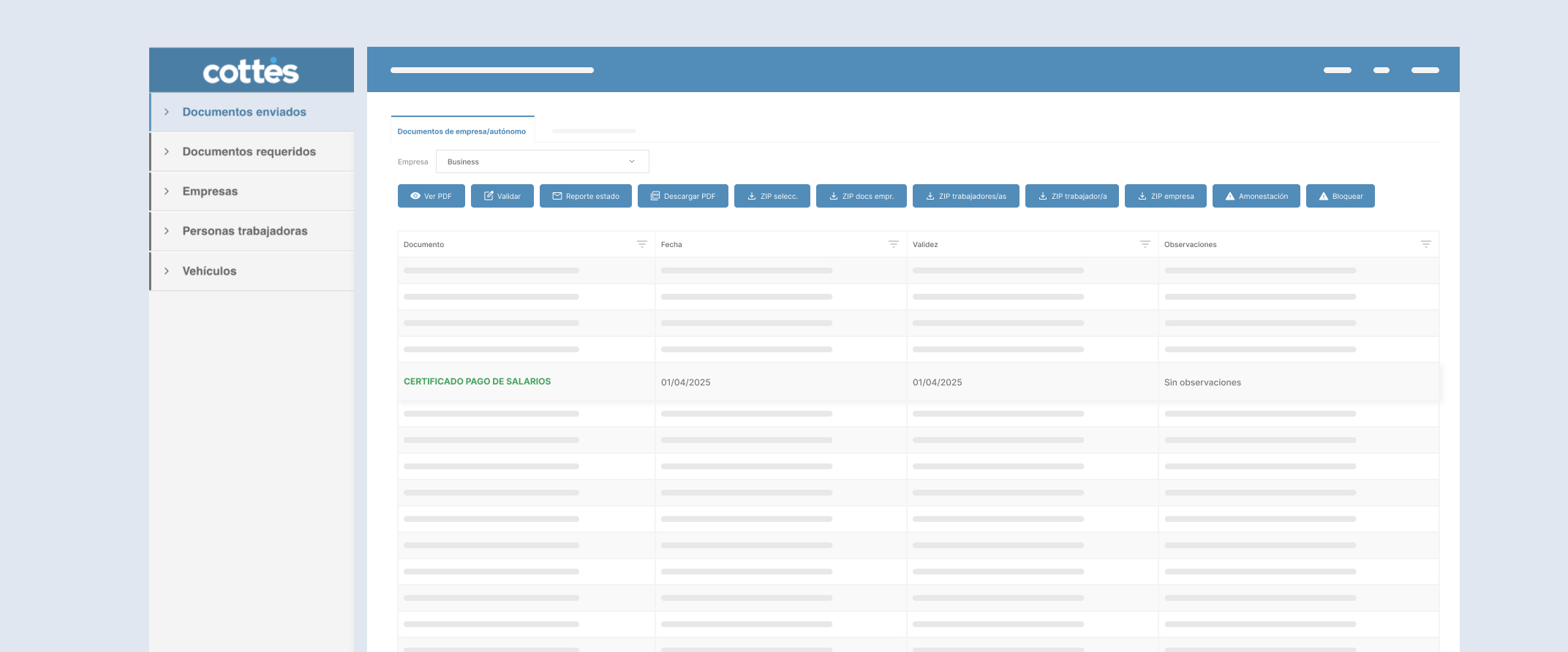Expand Documentos requeridos in the sidebar
Image resolution: width=1568 pixels, height=652 pixels.
(249, 151)
